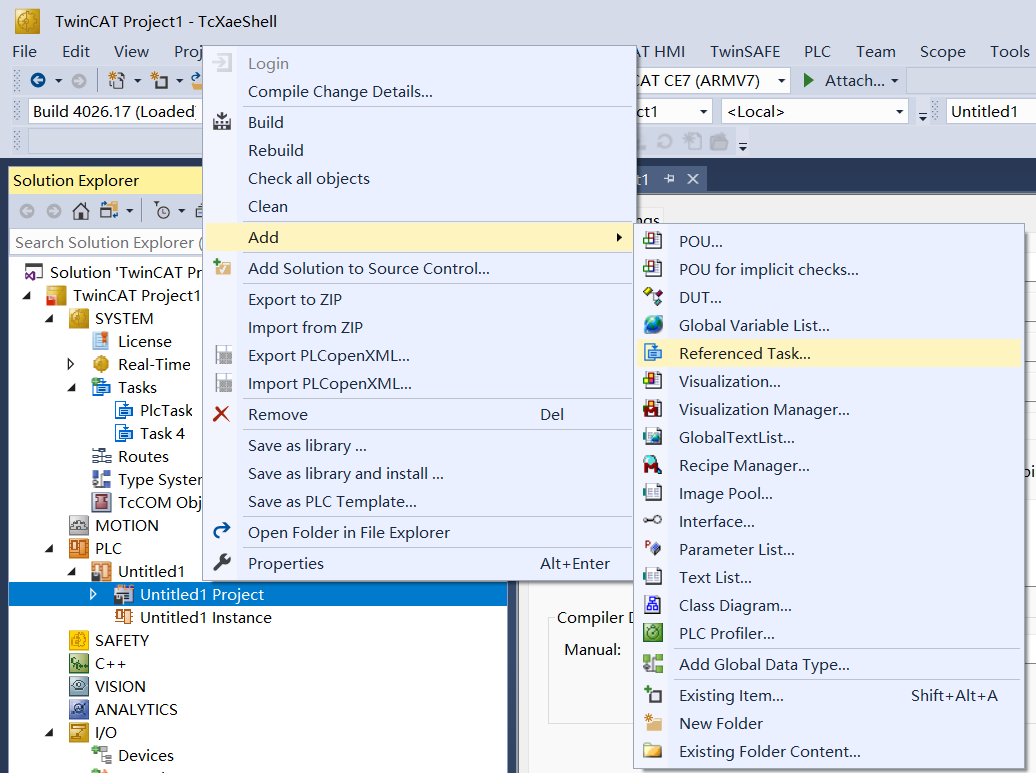
Task: Close the document tab
Action: 692,178
